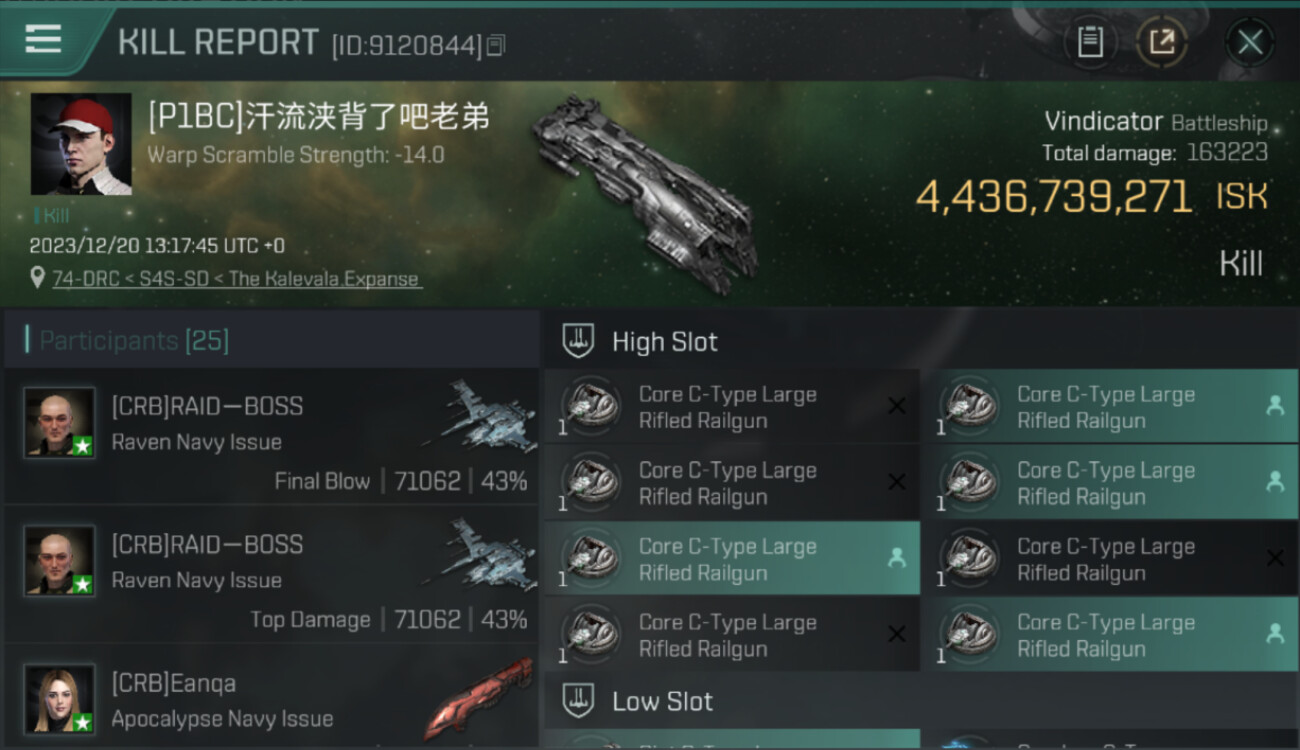The width and height of the screenshot is (1300, 750).
Task: Open the 74-DRC system location link
Action: coord(237,279)
